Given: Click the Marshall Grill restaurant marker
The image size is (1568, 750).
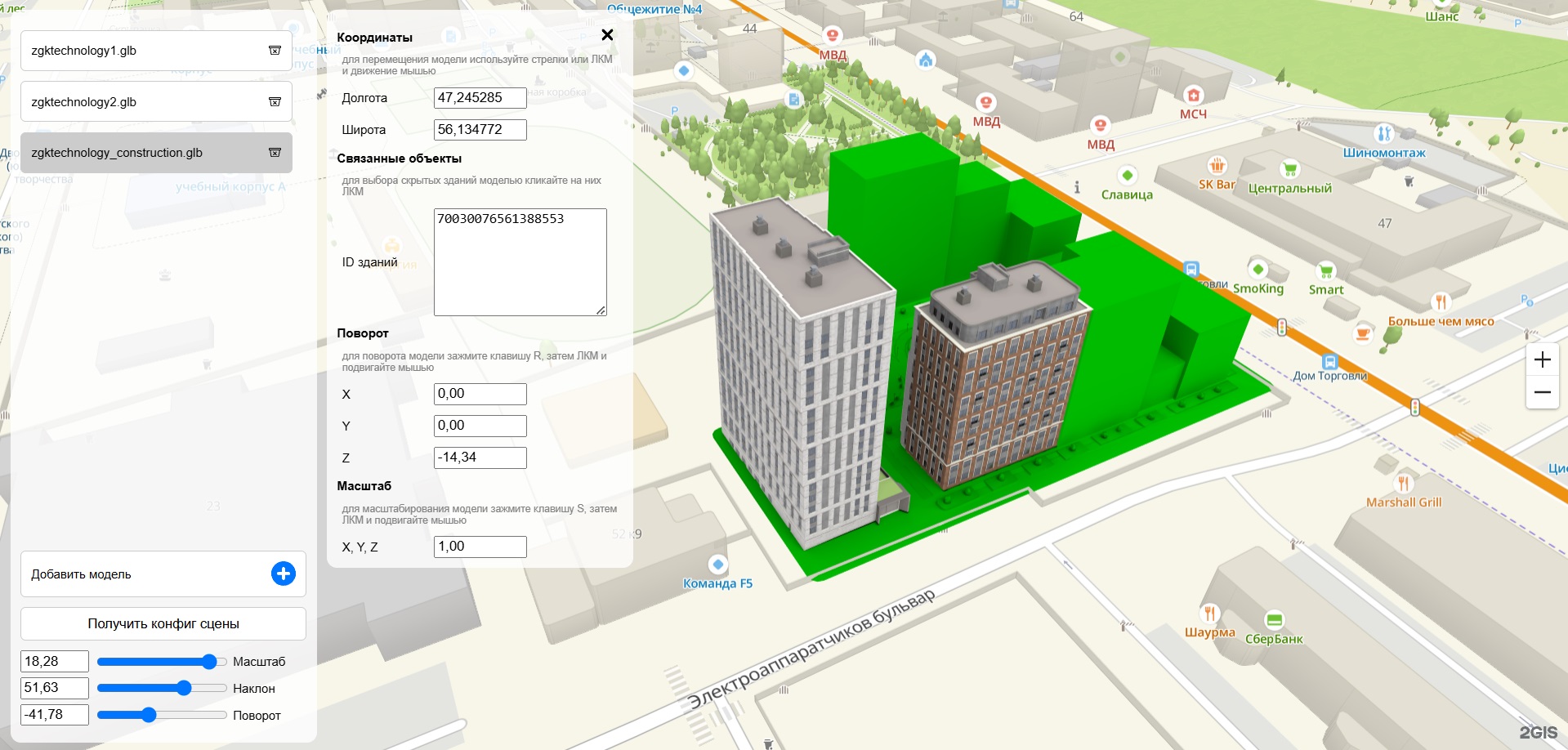Looking at the screenshot, I should point(1403,484).
